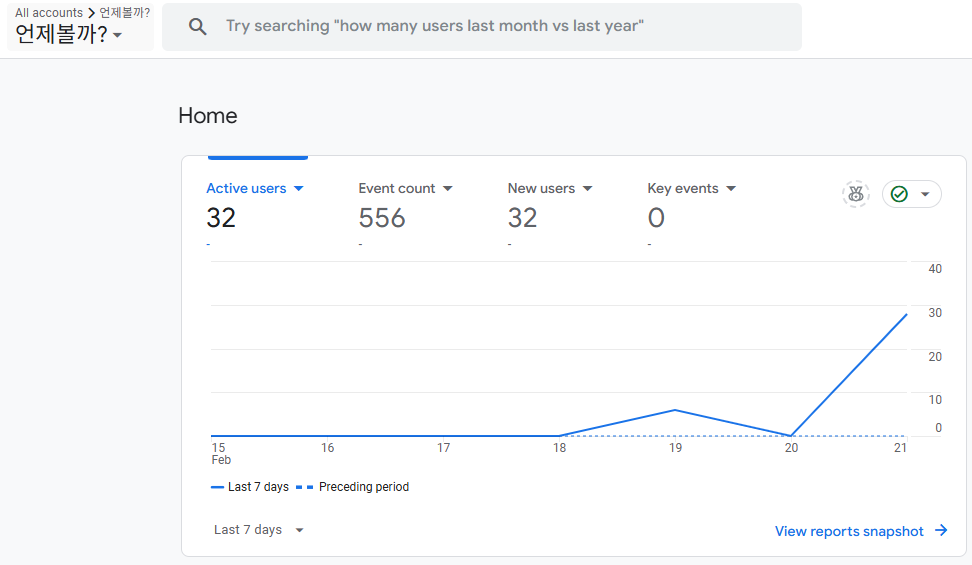
Task: Click the 15 Feb date label
Action: pyautogui.click(x=221, y=453)
